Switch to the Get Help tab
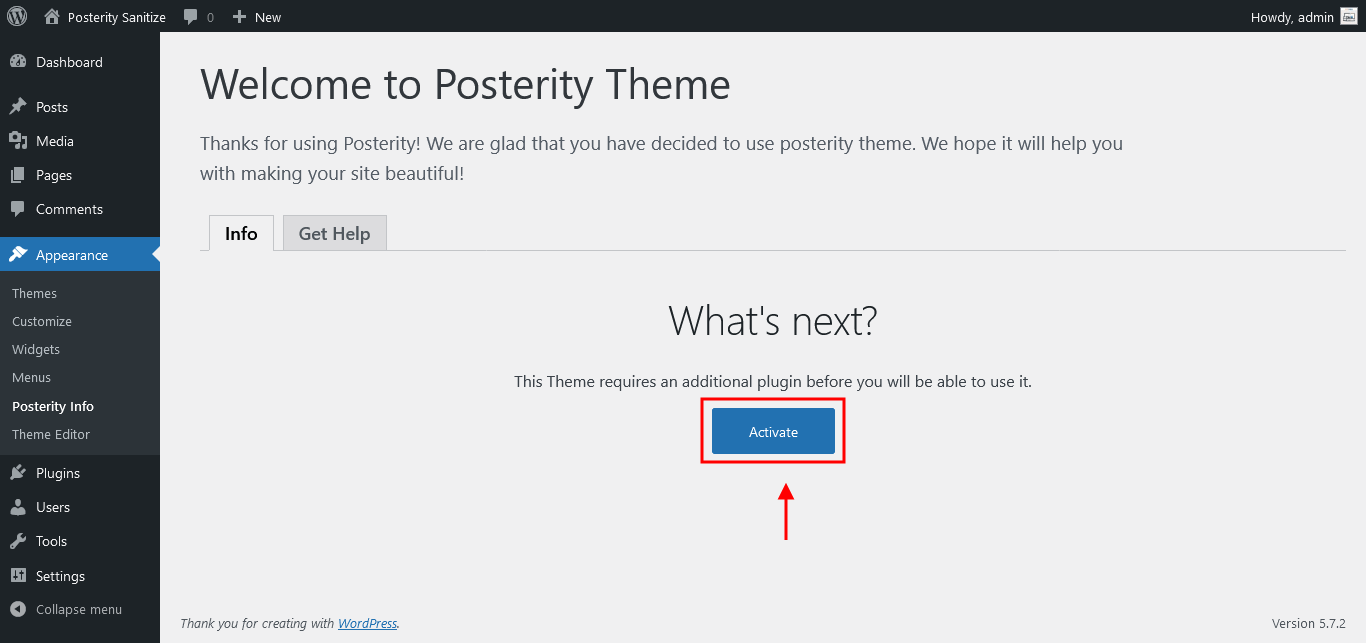The height and width of the screenshot is (643, 1366). coord(335,233)
